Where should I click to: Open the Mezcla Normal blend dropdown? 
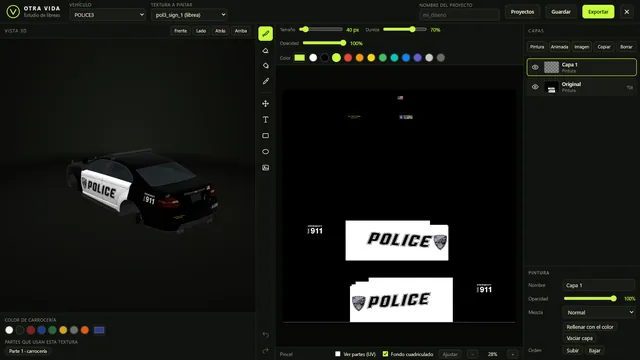click(599, 312)
